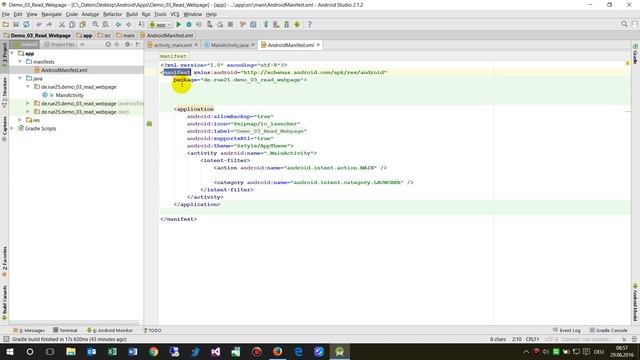Click the green Run app button
The height and width of the screenshot is (360, 640).
178,24
